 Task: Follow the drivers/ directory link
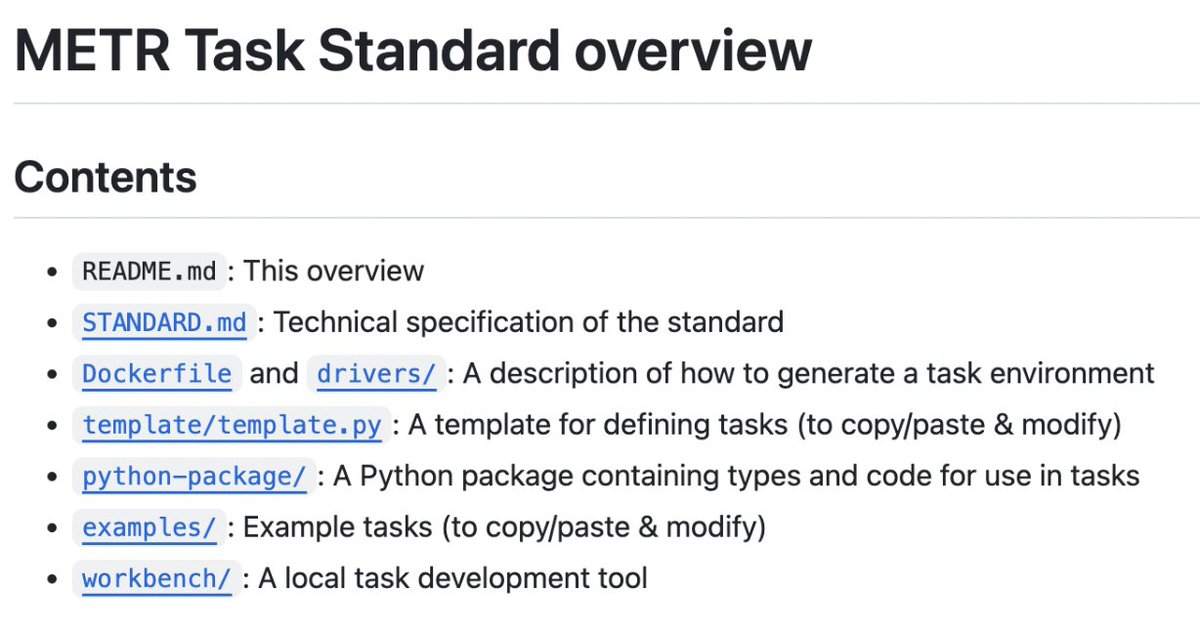click(x=376, y=374)
